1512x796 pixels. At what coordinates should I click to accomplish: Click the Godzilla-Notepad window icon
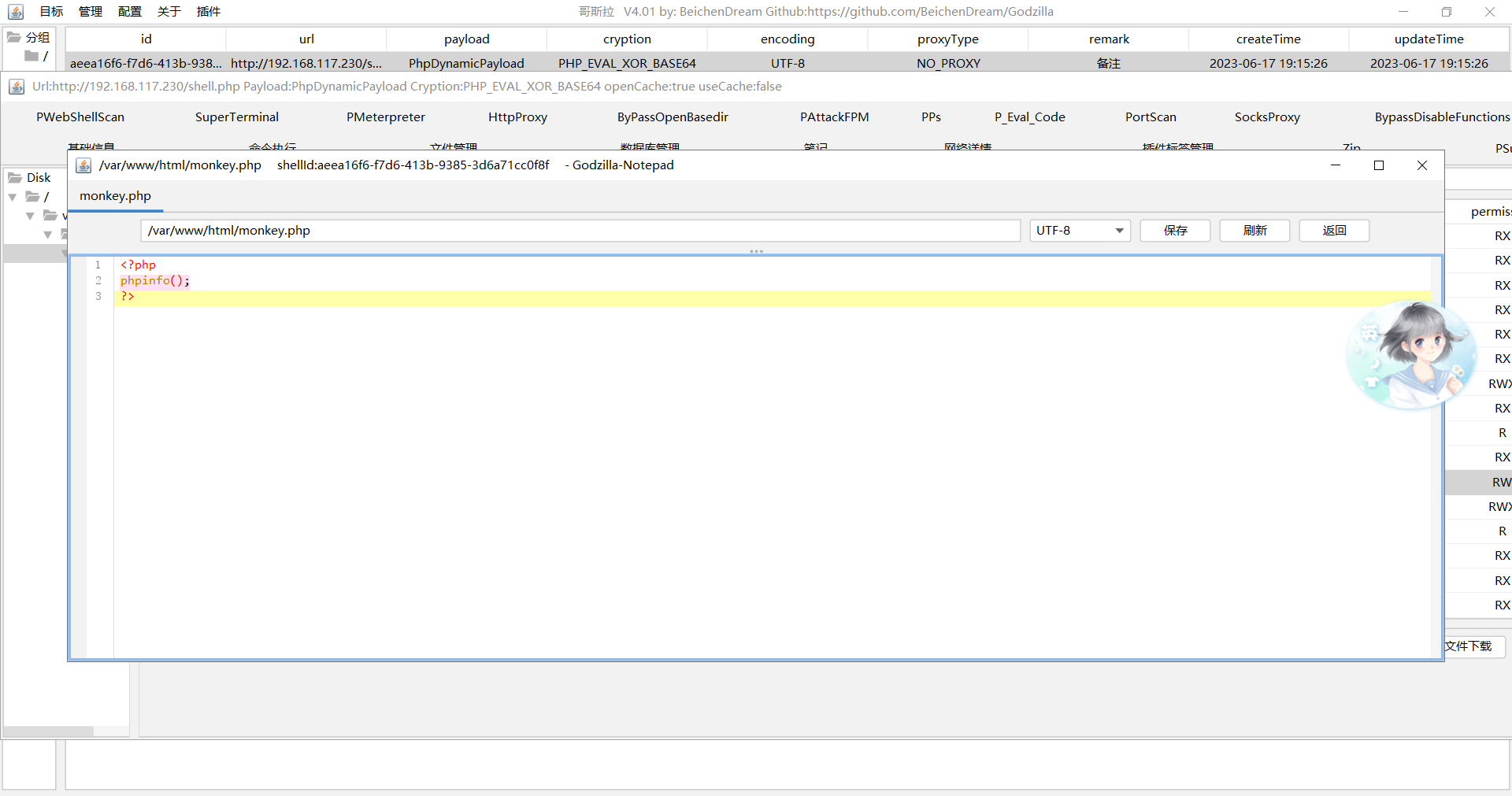point(83,165)
